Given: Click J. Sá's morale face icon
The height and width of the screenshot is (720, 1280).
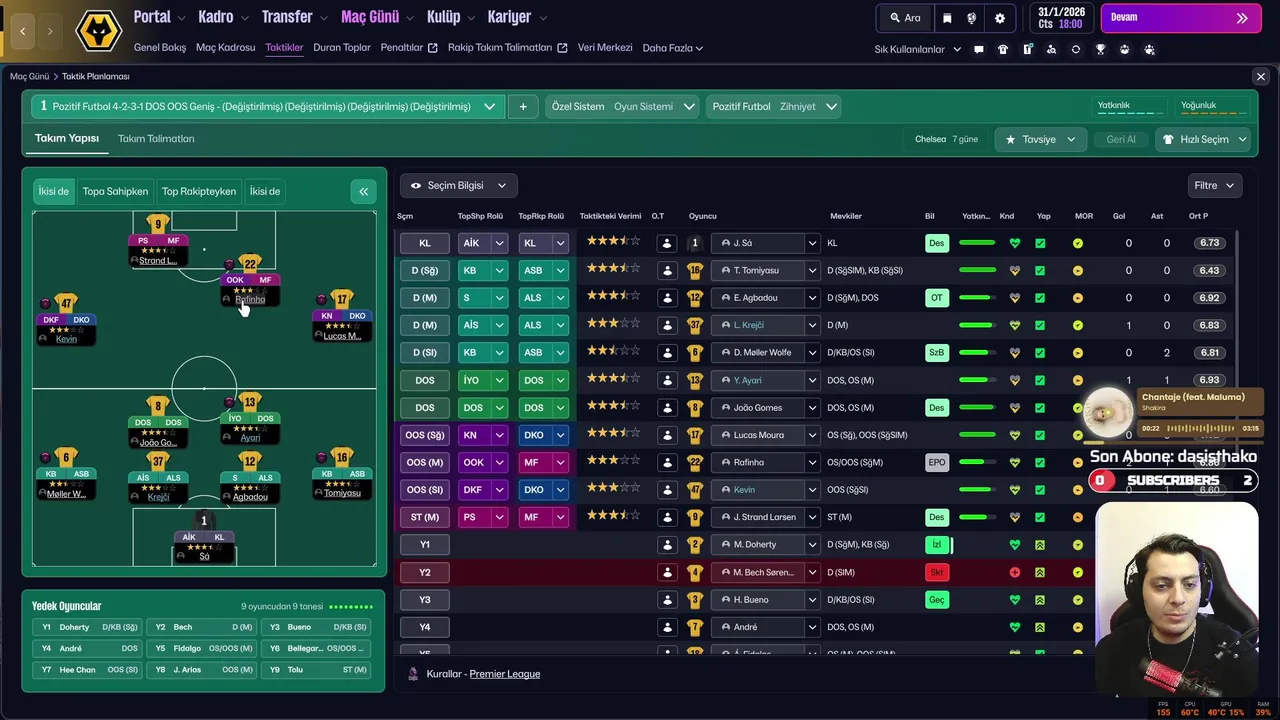Looking at the screenshot, I should point(1078,243).
